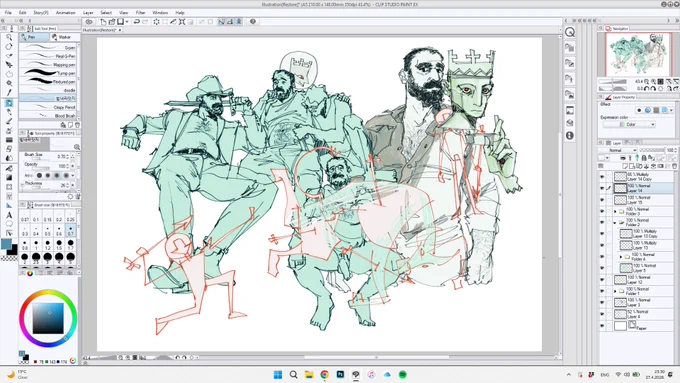Click trash icon in sub tool panel
This screenshot has height=383, width=680.
77,125
